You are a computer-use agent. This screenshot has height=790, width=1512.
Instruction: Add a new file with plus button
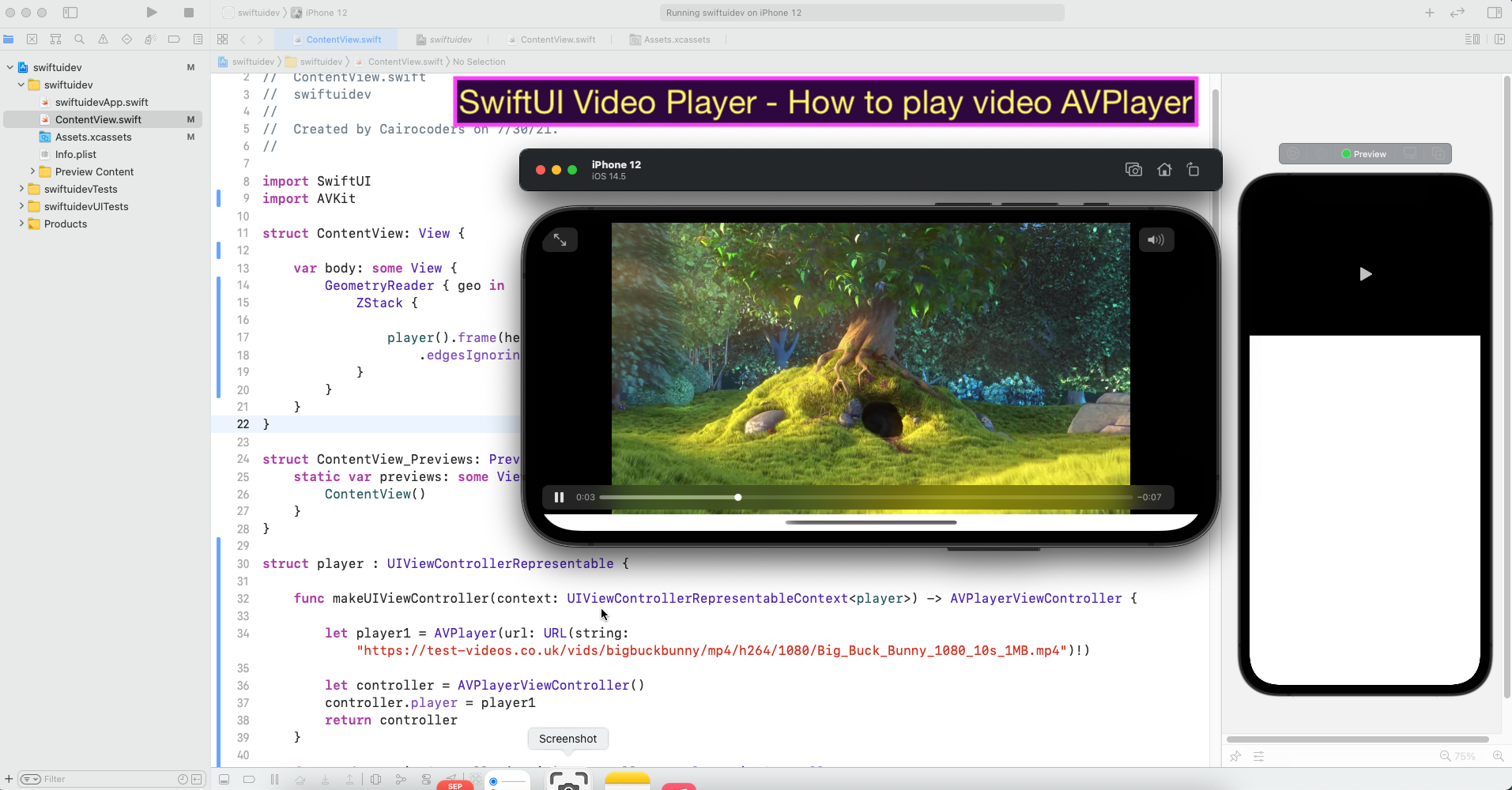coord(9,779)
